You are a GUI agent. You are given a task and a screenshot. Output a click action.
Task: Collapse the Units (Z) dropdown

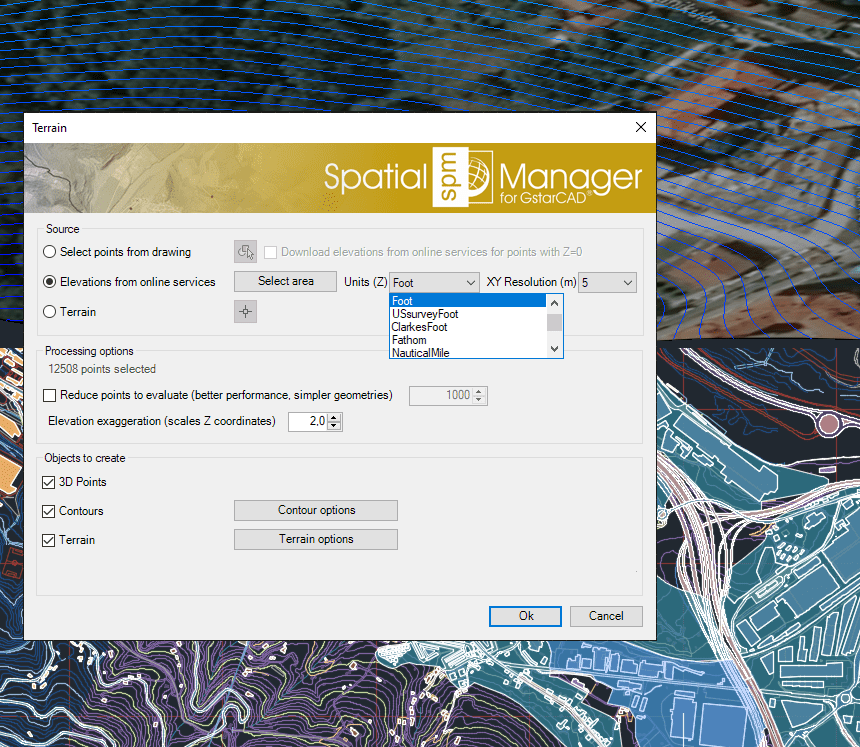470,283
